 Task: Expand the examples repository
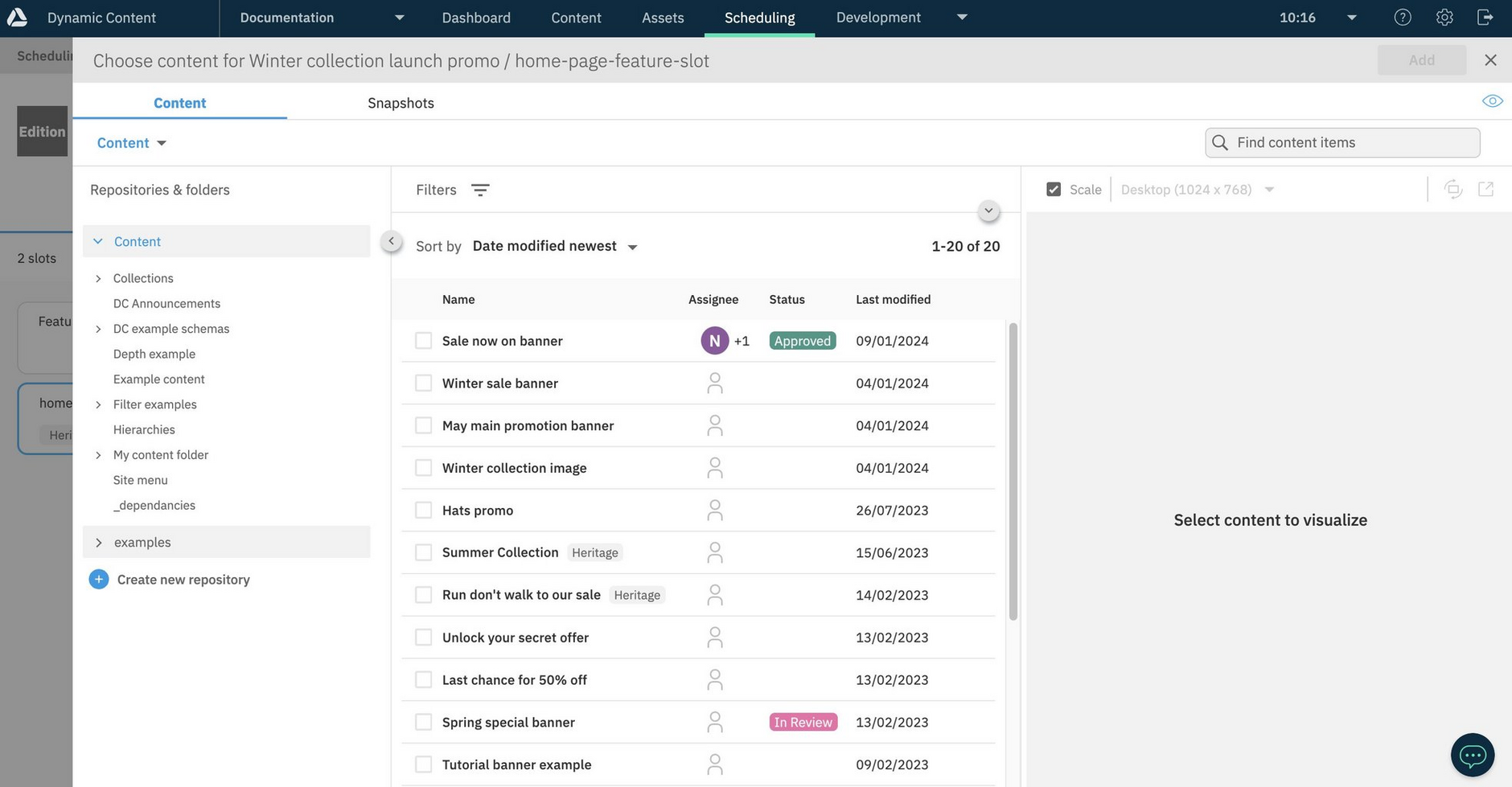click(x=98, y=543)
